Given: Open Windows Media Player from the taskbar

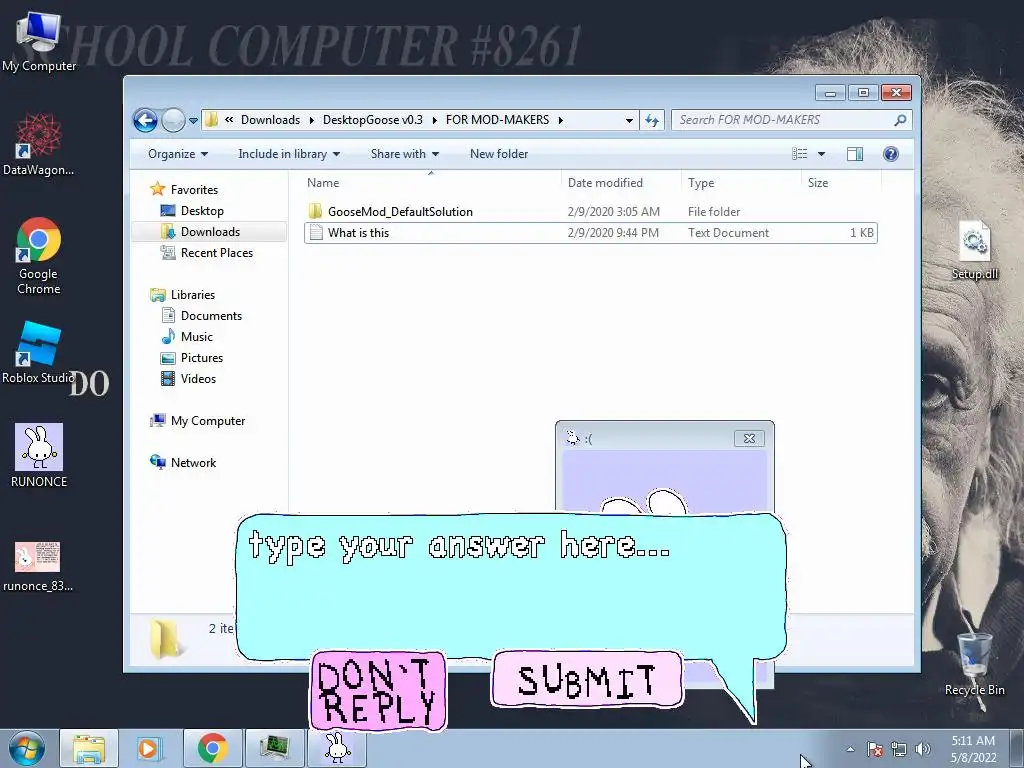Looking at the screenshot, I should pyautogui.click(x=150, y=748).
